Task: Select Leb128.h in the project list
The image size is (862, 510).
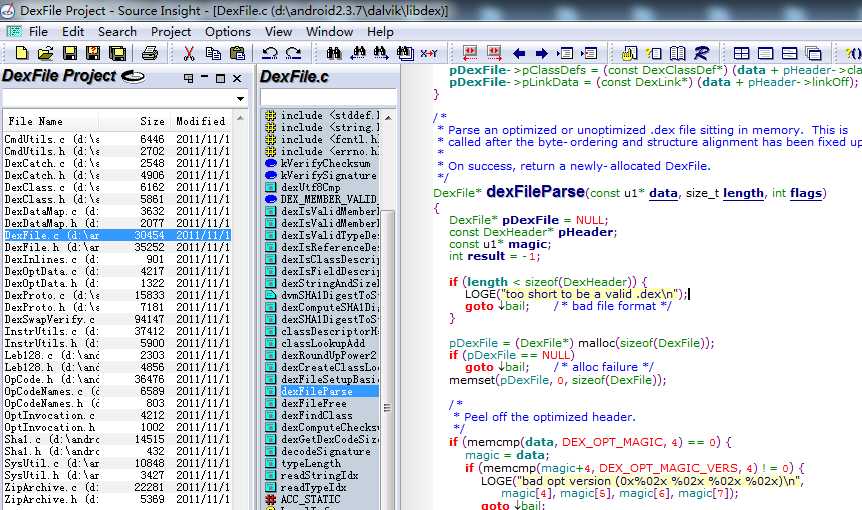Action: click(x=117, y=367)
